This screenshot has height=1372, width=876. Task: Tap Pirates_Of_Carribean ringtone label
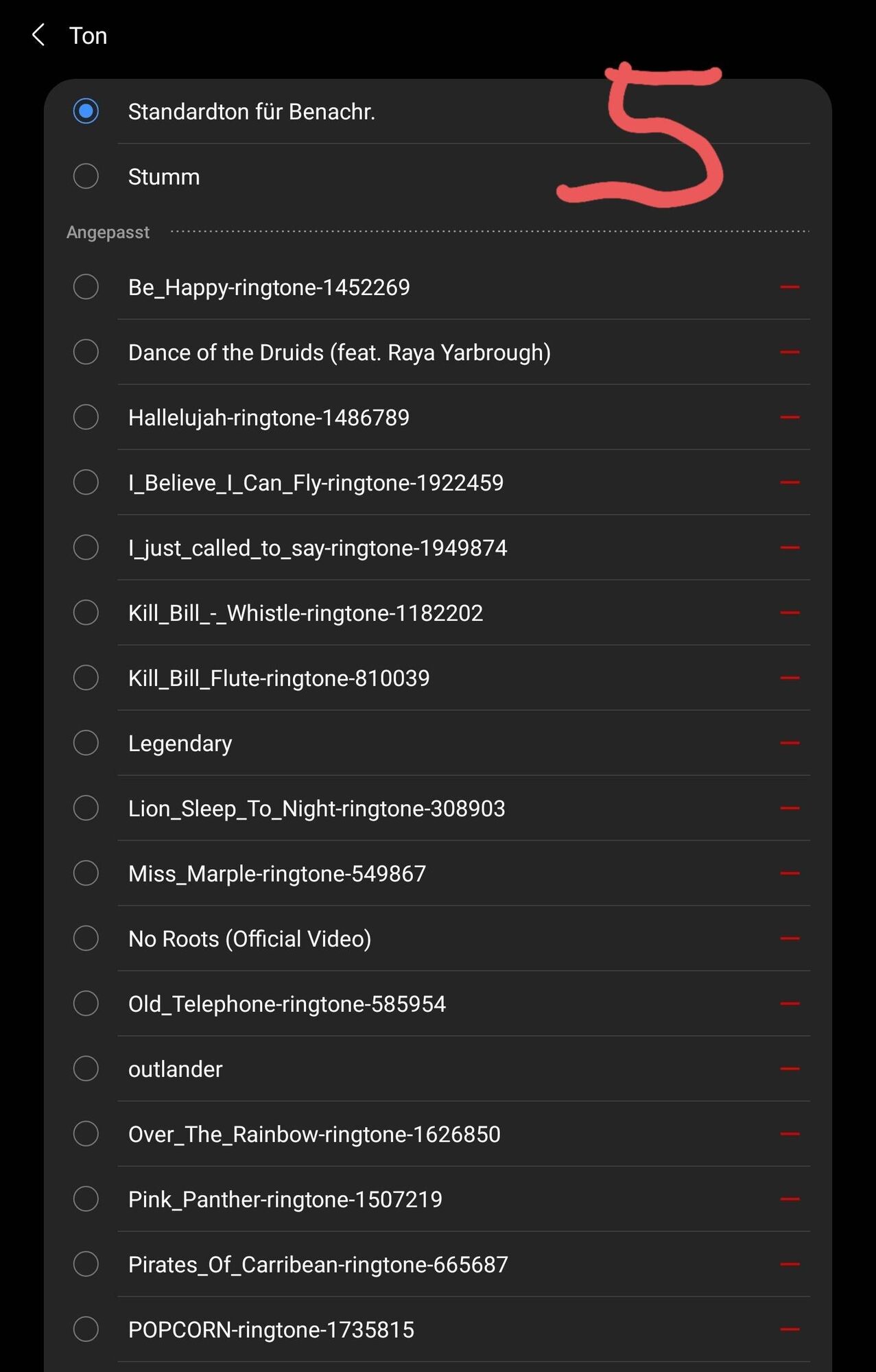[x=318, y=1264]
